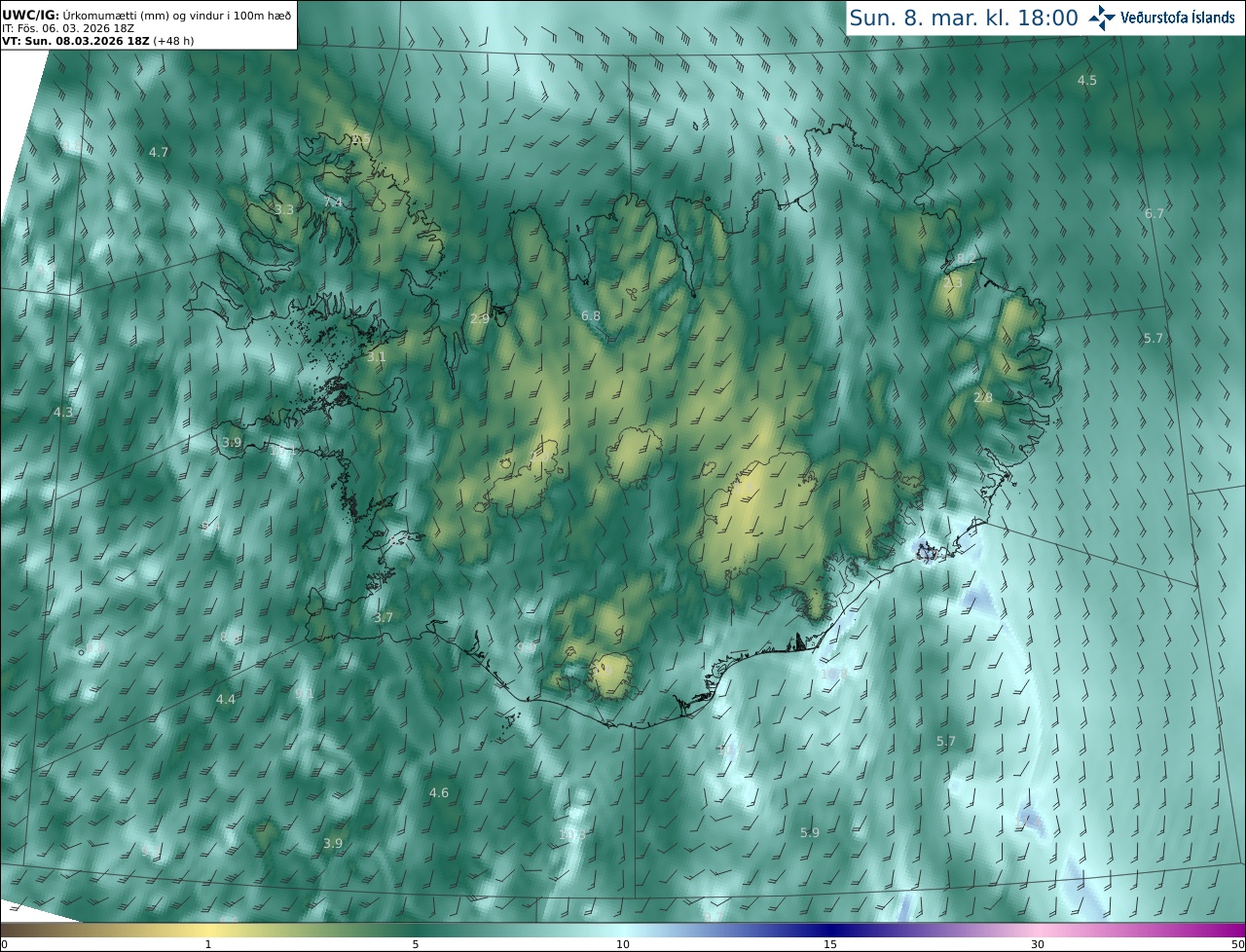Click the 10.3 value on the map

tap(573, 835)
